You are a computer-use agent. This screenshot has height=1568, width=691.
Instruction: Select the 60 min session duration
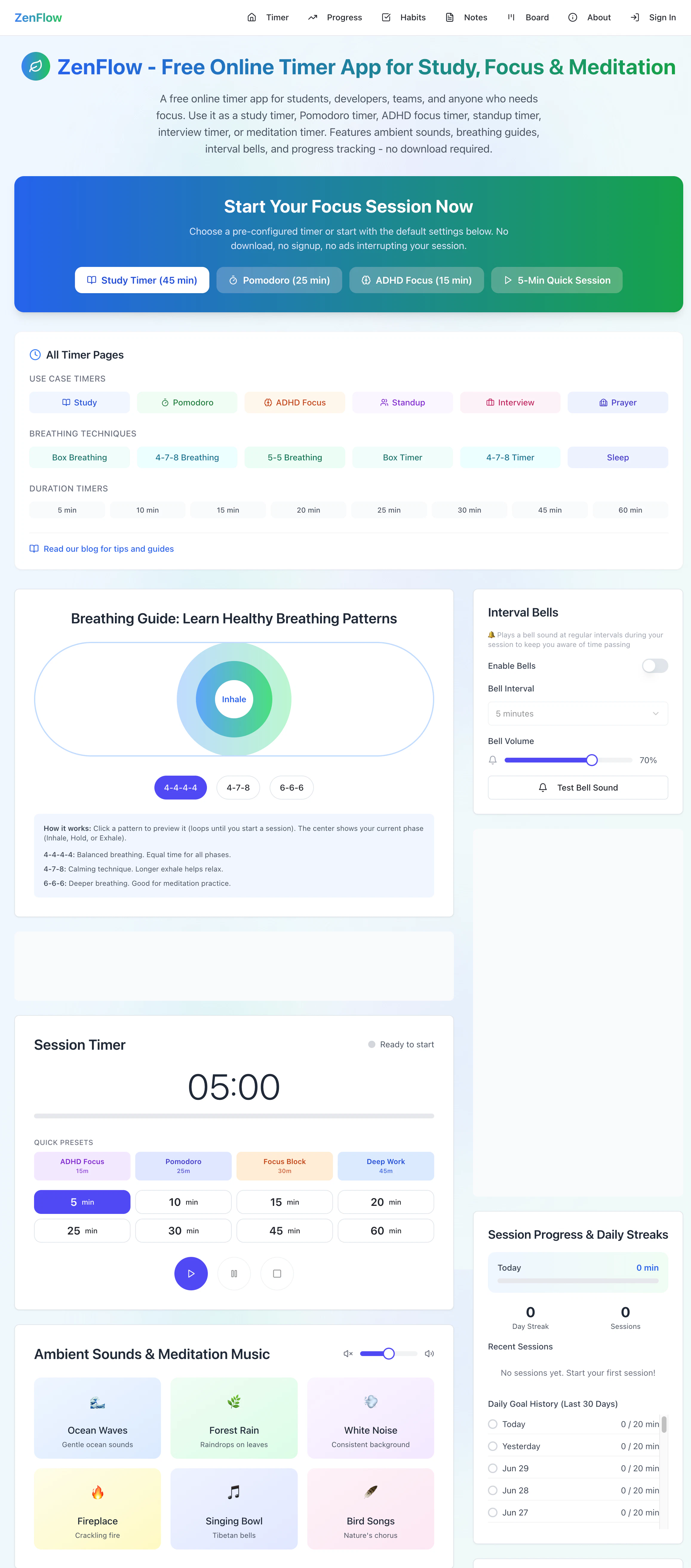386,1231
